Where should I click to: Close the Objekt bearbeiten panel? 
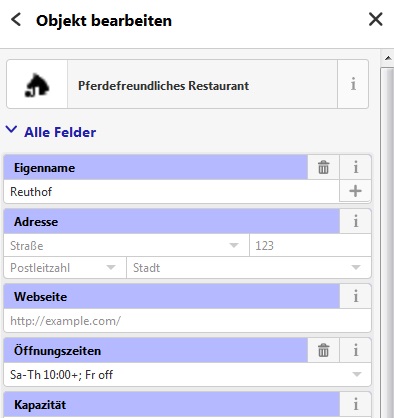click(376, 19)
